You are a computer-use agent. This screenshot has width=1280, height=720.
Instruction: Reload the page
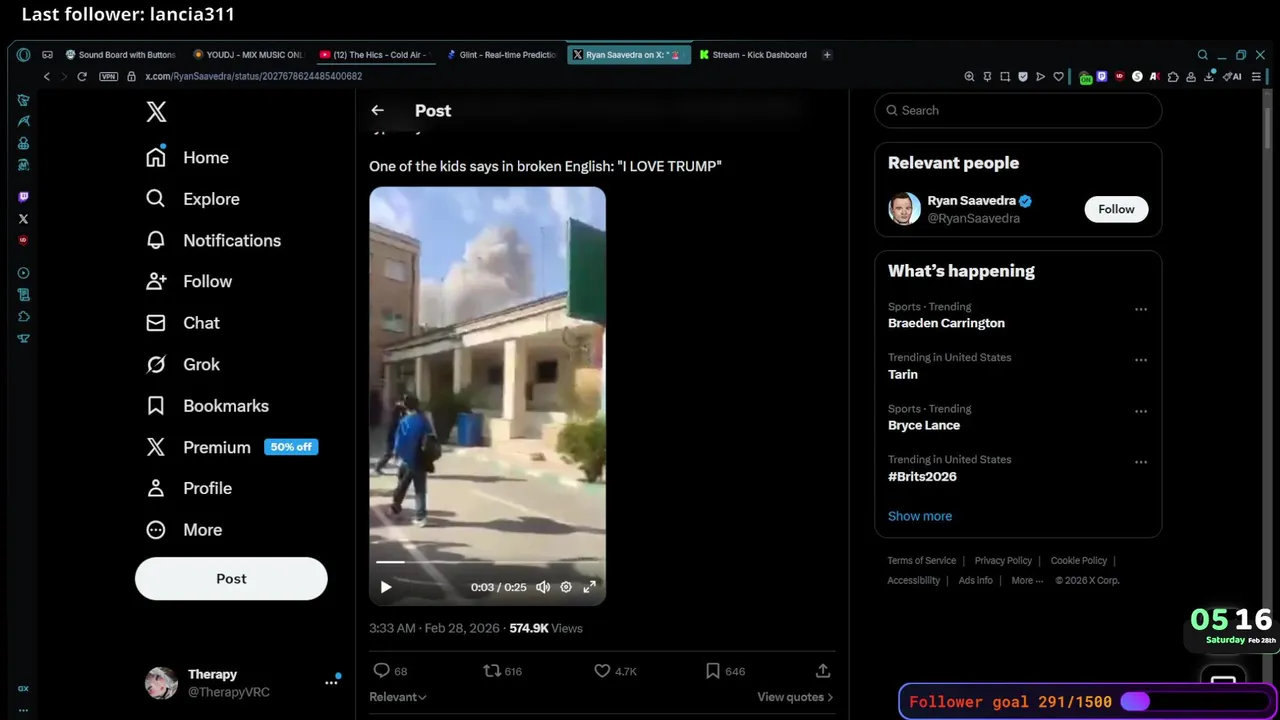pyautogui.click(x=82, y=76)
